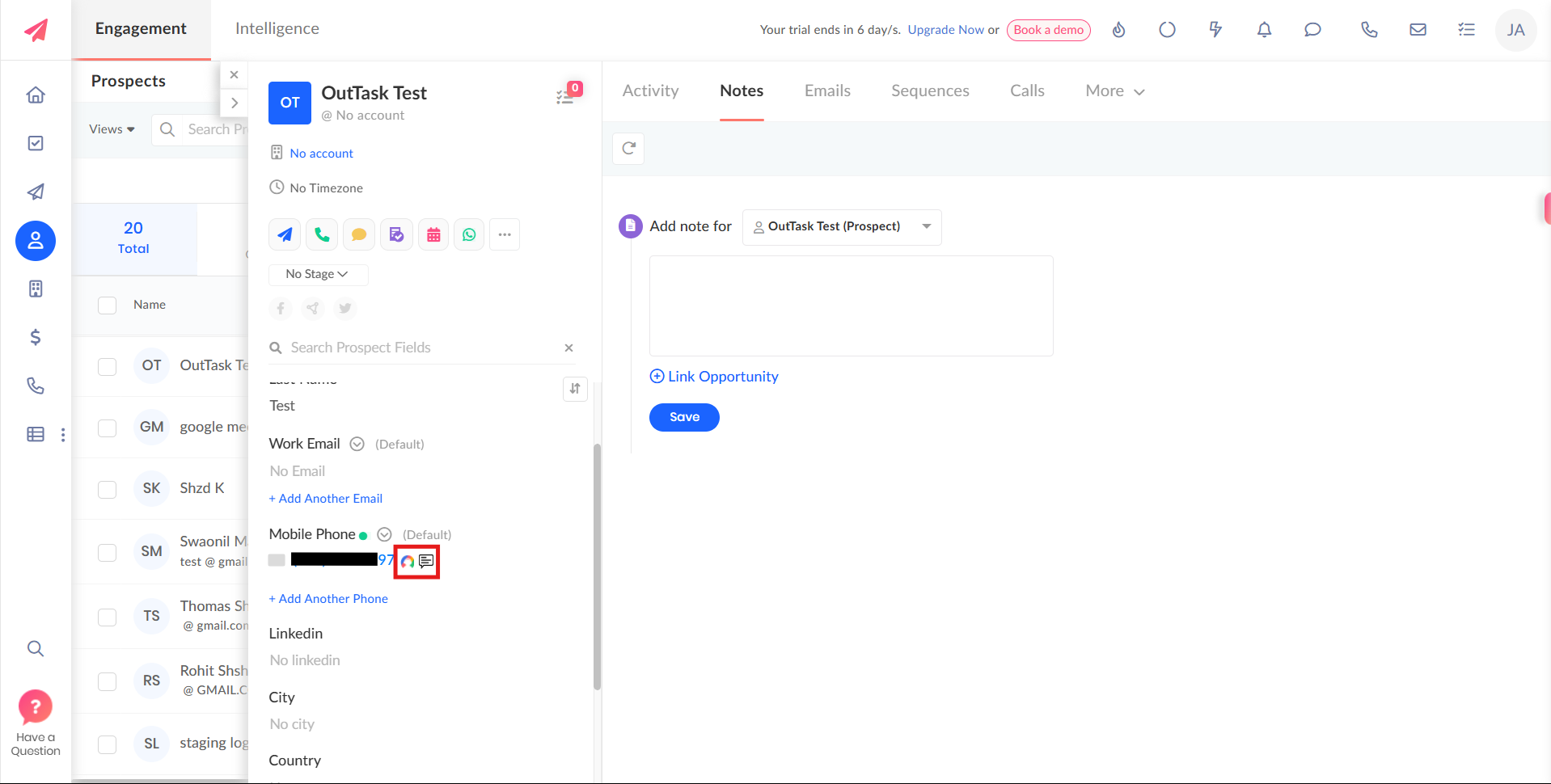Select the OutTask Test row checkbox
Viewport: 1551px width, 784px height.
[x=107, y=366]
